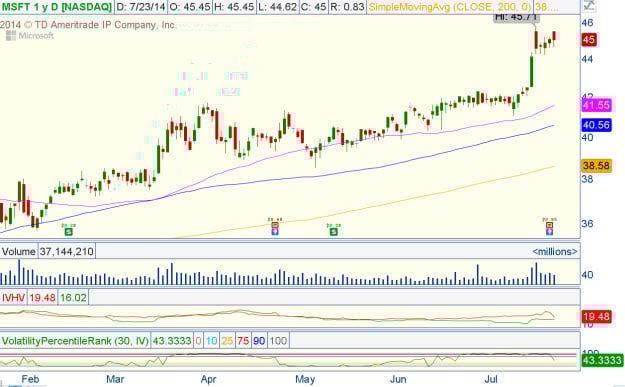Click the yellow 38.58 price bubble
Image resolution: width=625 pixels, height=387 pixels.
[596, 166]
